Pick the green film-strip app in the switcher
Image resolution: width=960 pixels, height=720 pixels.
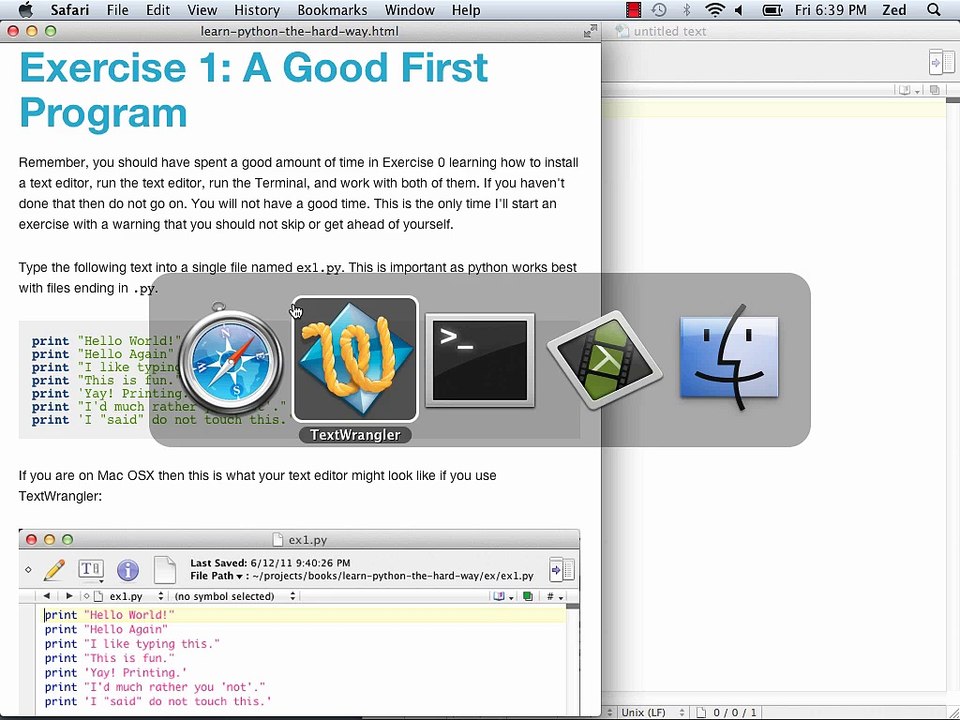(604, 360)
